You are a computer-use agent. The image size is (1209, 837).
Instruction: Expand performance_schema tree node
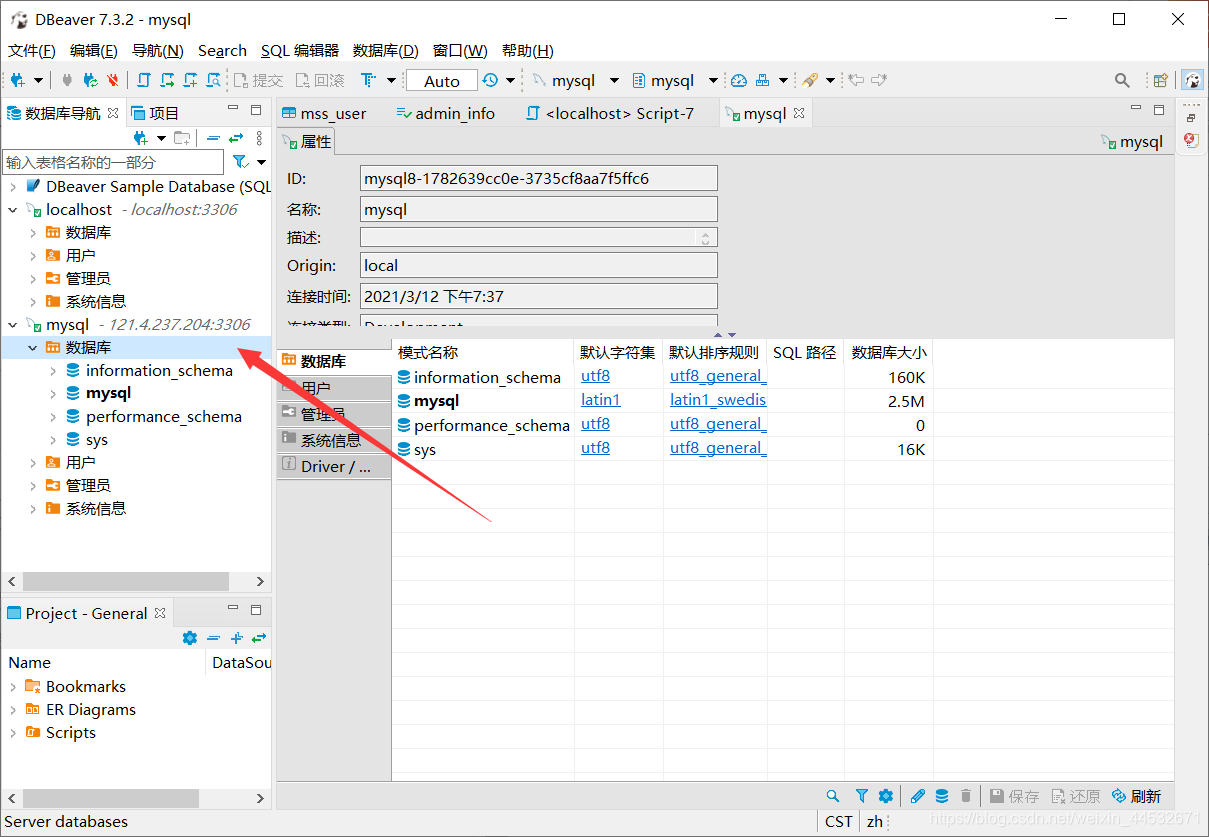pyautogui.click(x=52, y=417)
